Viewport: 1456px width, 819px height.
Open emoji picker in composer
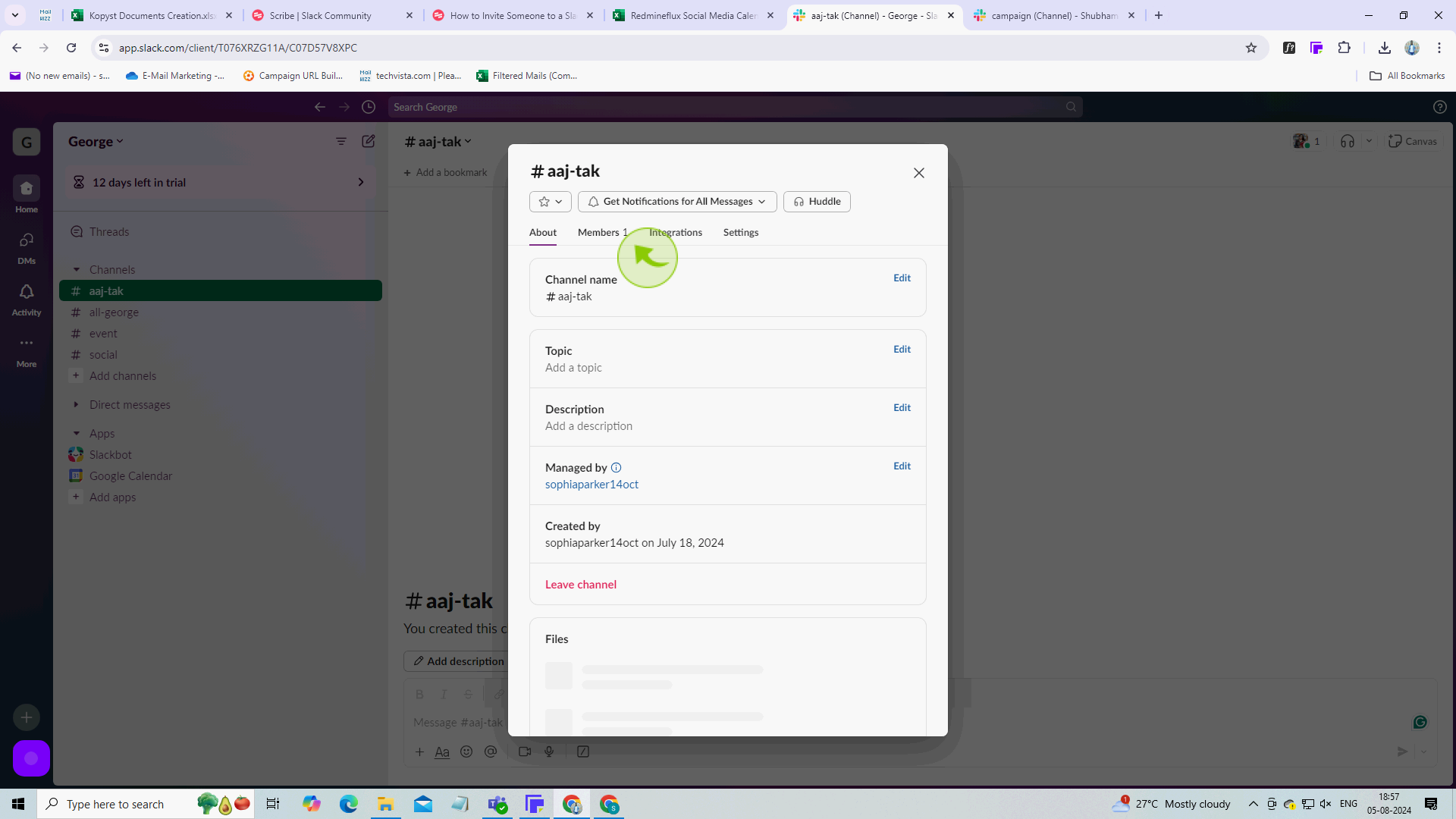[x=466, y=752]
